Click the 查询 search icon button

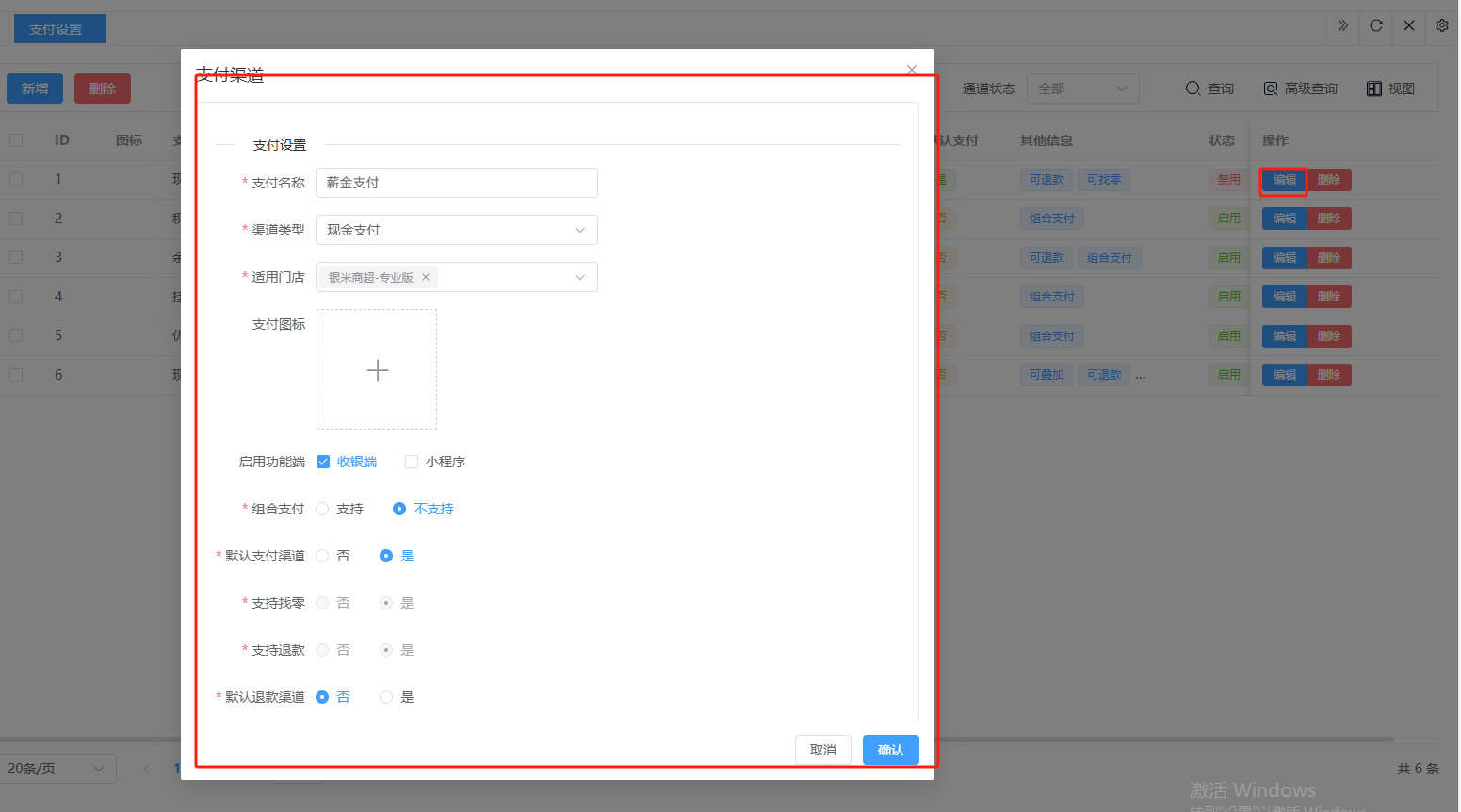(1209, 89)
